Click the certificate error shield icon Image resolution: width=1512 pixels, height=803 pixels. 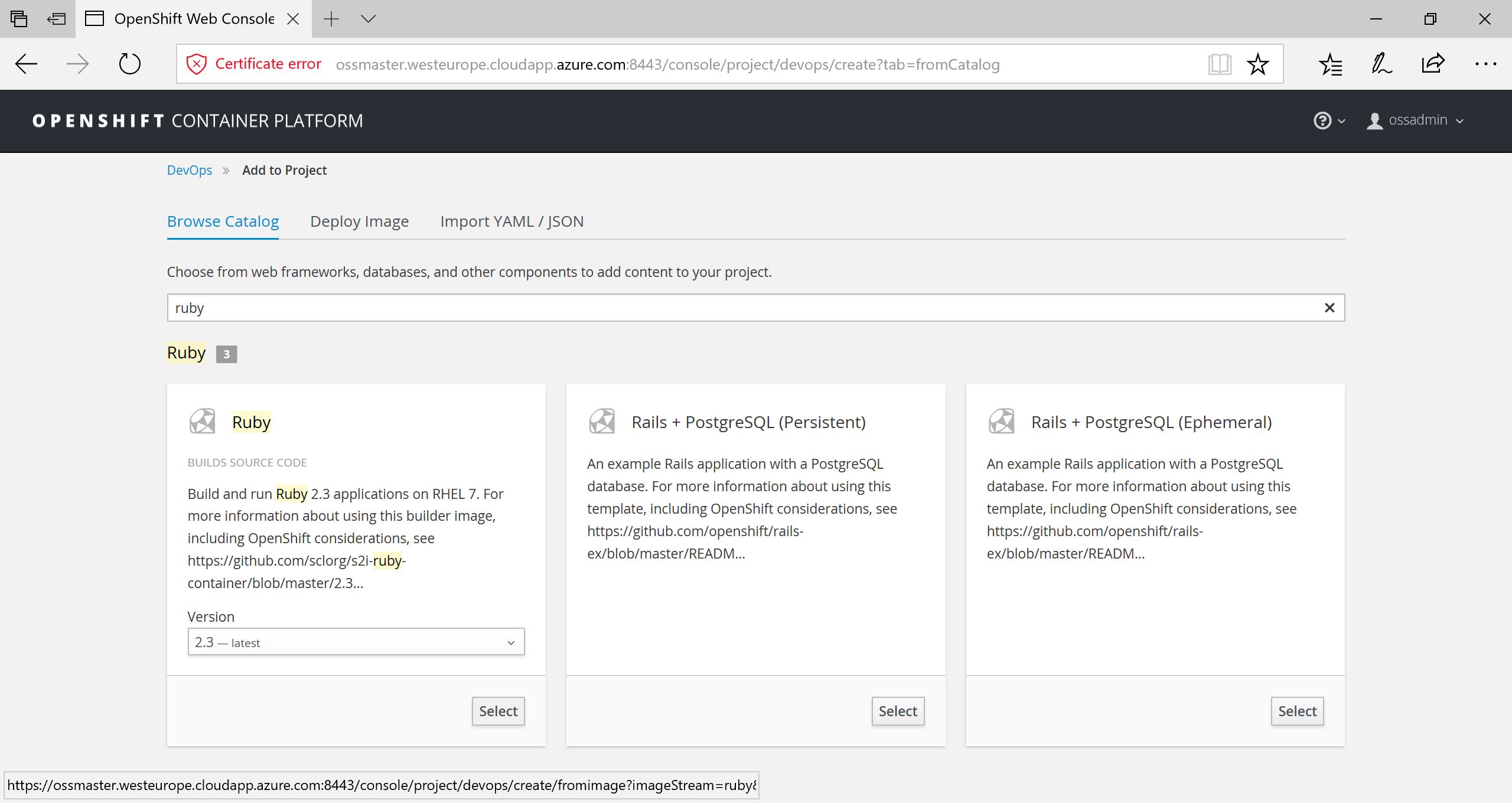pos(197,64)
